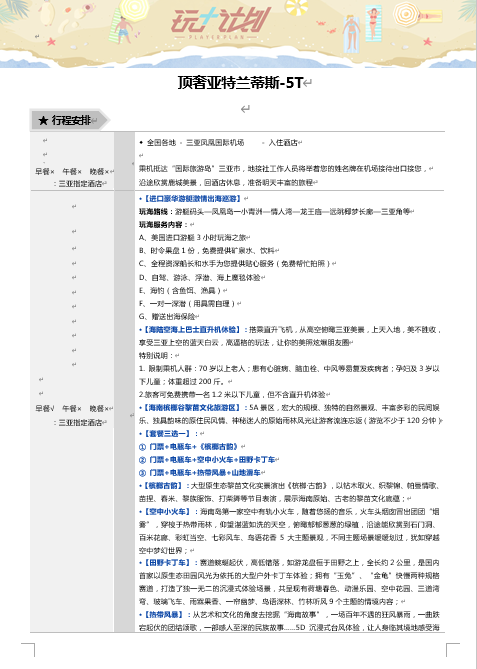Click item 'E、海钓（含鱼饵、渔具）'
477x669 pixels.
coord(180,291)
